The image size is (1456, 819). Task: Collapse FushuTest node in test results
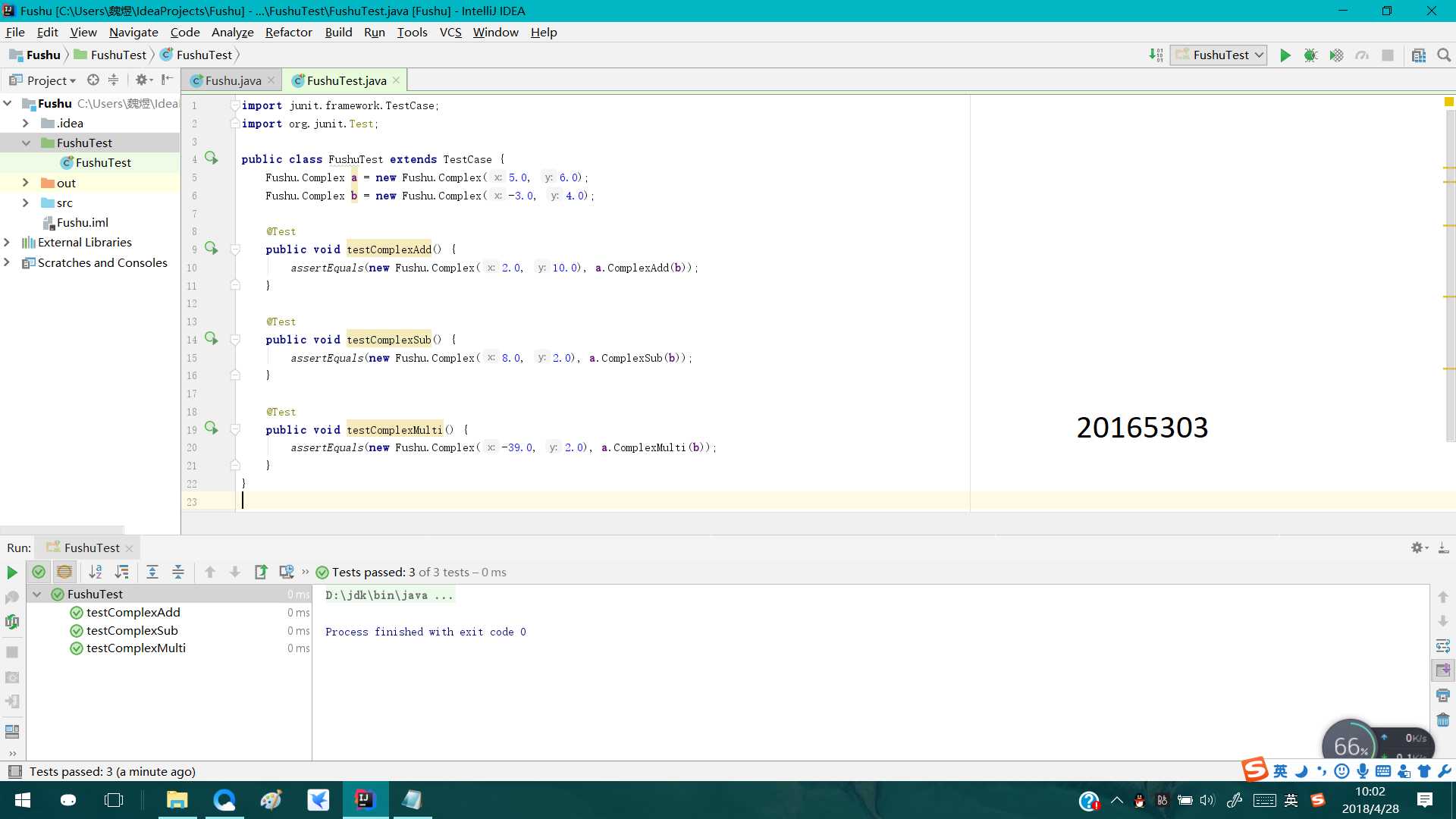pyautogui.click(x=36, y=595)
